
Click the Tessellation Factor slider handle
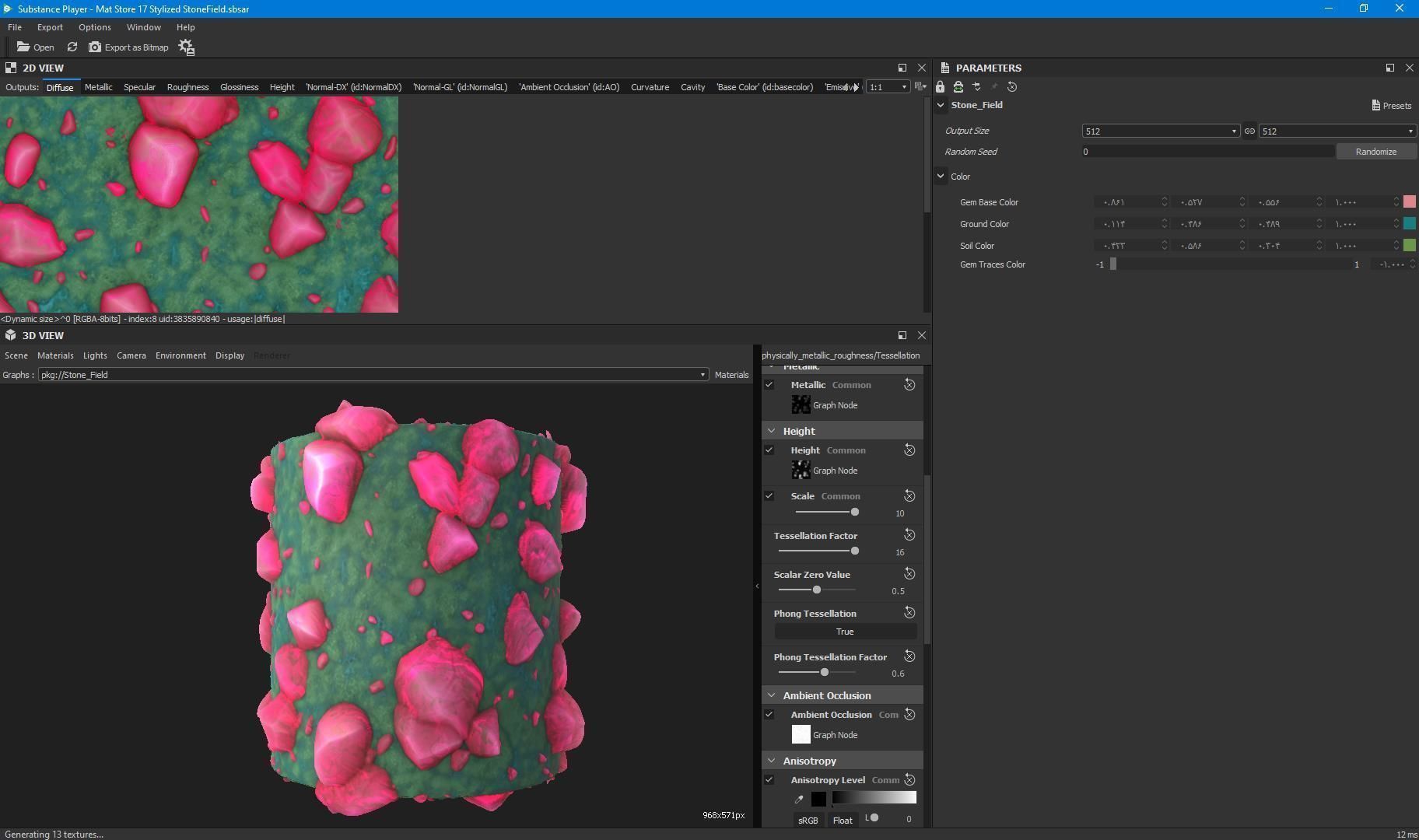click(x=855, y=551)
